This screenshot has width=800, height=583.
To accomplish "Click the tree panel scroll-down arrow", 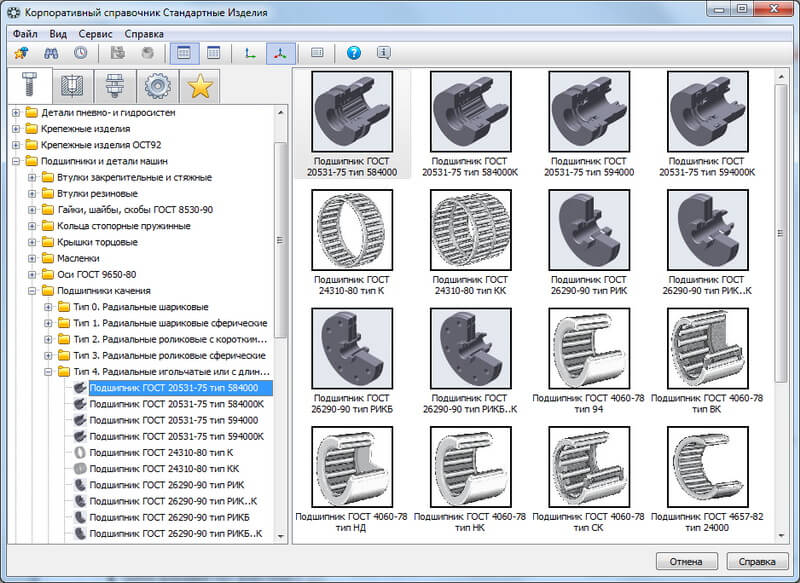I will 281,536.
